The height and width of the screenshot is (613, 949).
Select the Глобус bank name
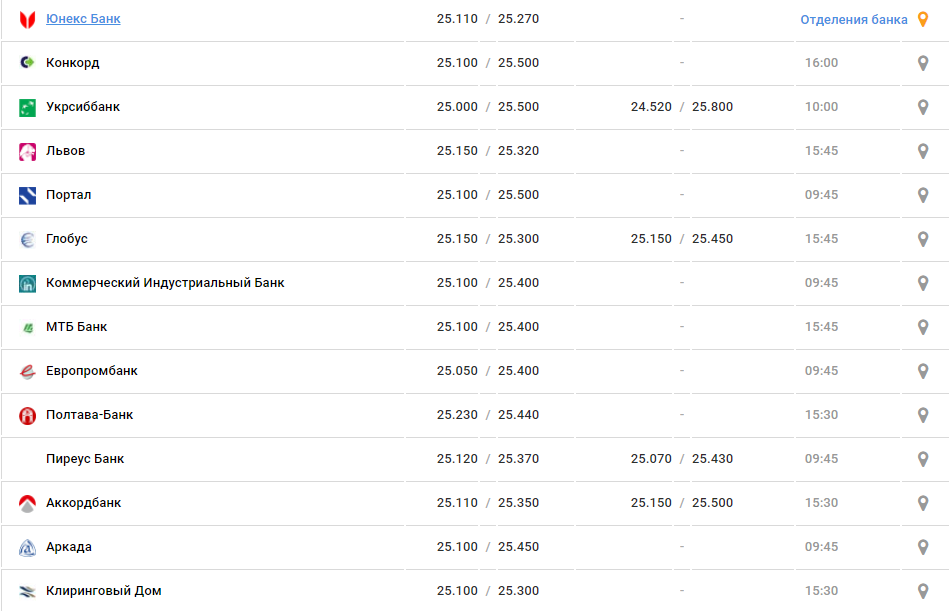click(67, 239)
